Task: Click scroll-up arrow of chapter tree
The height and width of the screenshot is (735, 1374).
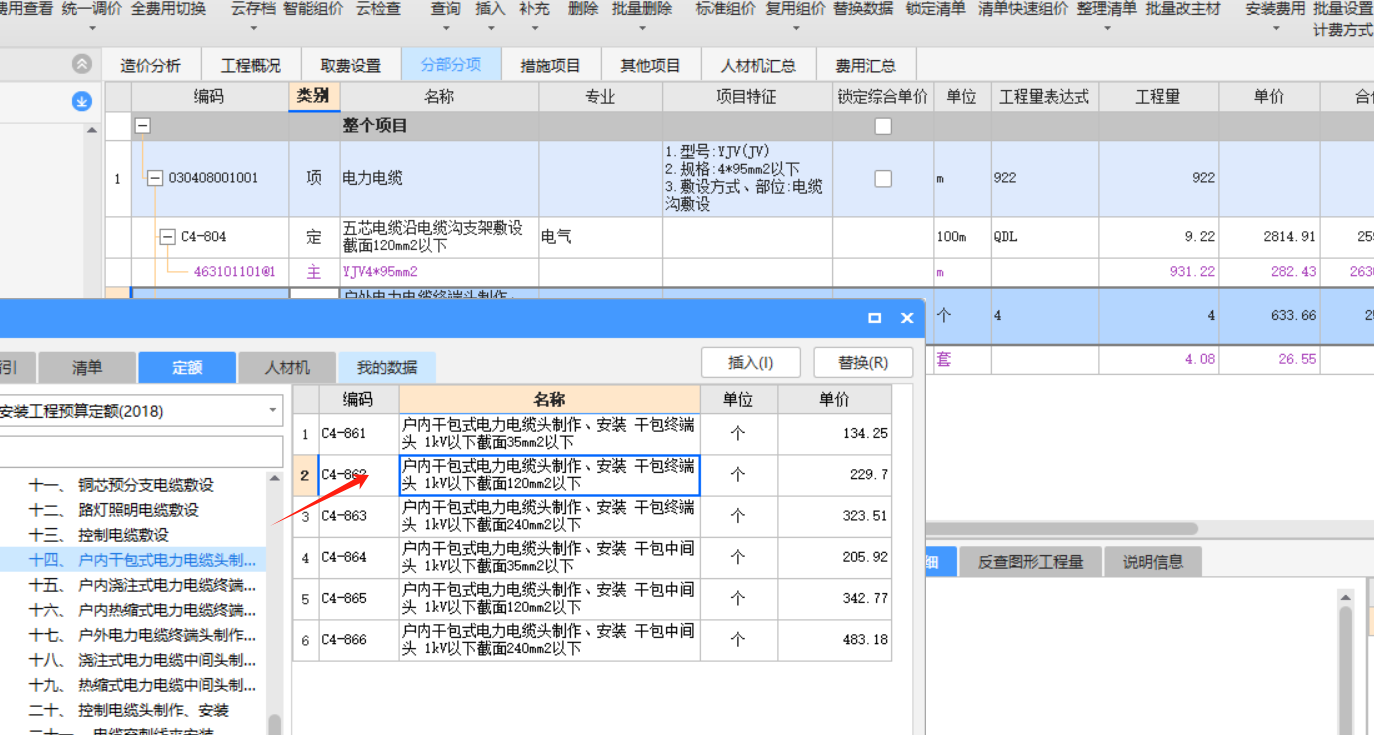Action: (x=274, y=480)
